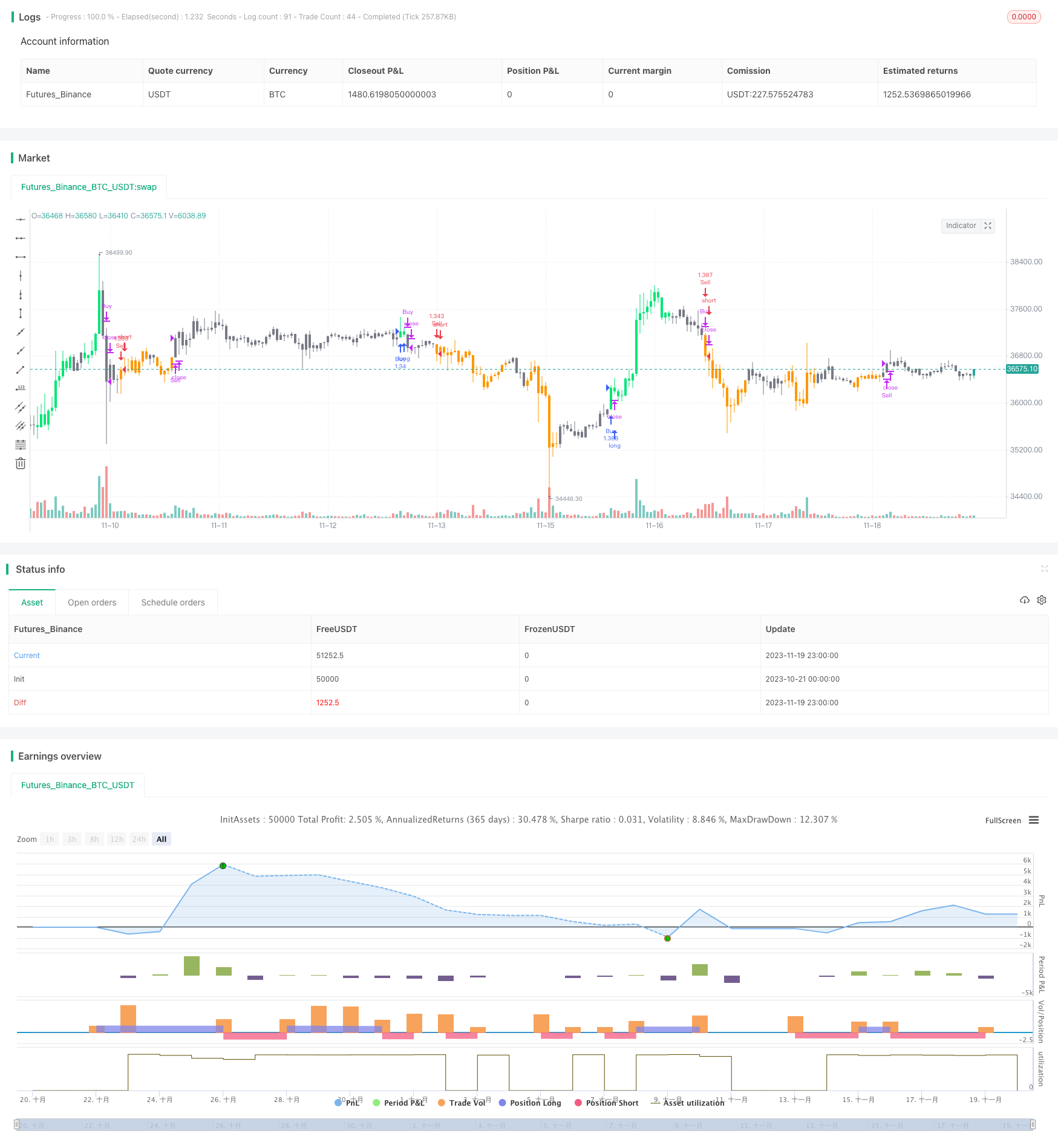
Task: Click the '51252.5' FreeUSDT value
Action: coord(330,655)
